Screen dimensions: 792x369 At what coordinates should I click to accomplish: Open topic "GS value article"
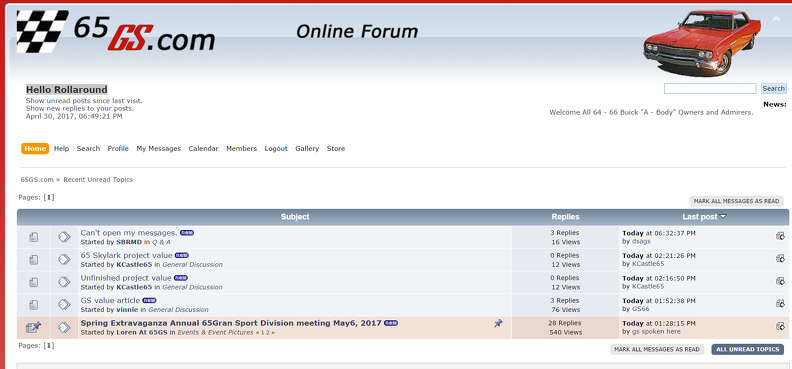click(110, 300)
